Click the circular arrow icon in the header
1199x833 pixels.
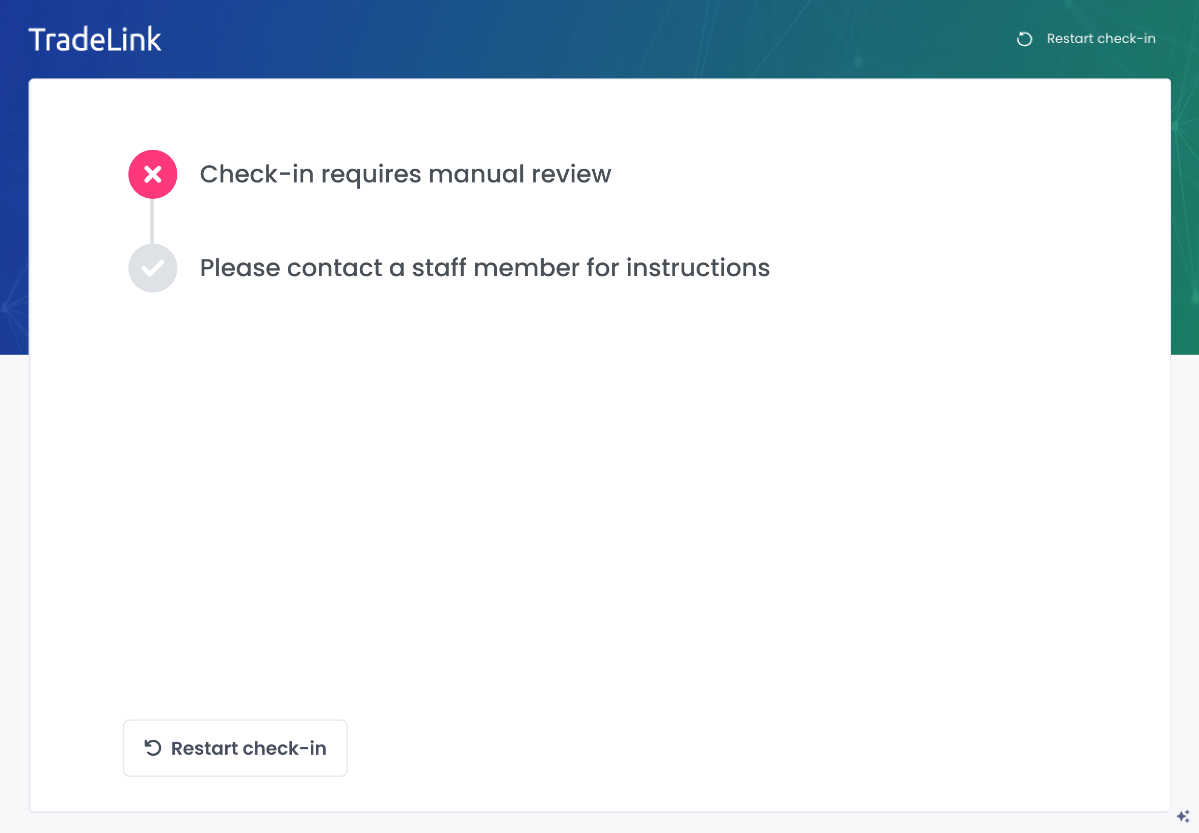(x=1024, y=39)
